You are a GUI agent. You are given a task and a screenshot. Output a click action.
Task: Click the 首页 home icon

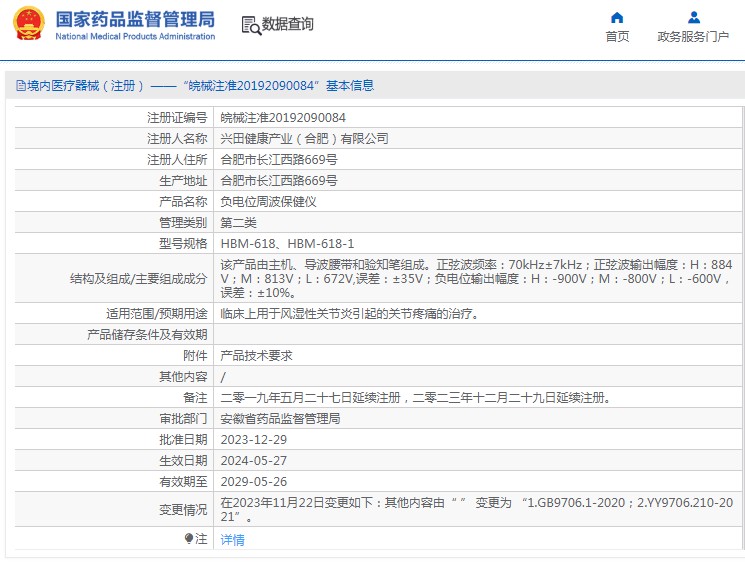click(x=617, y=18)
